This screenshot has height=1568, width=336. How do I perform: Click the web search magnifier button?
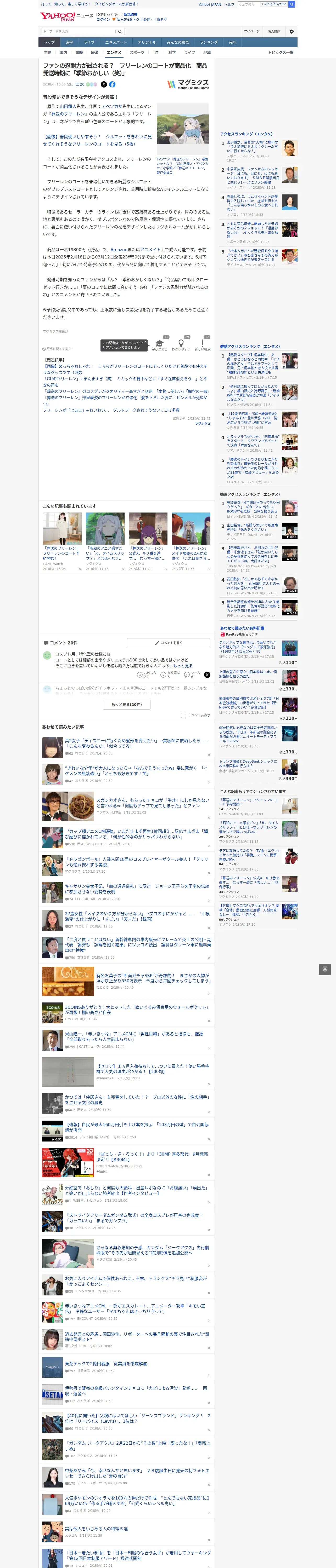click(292, 4)
